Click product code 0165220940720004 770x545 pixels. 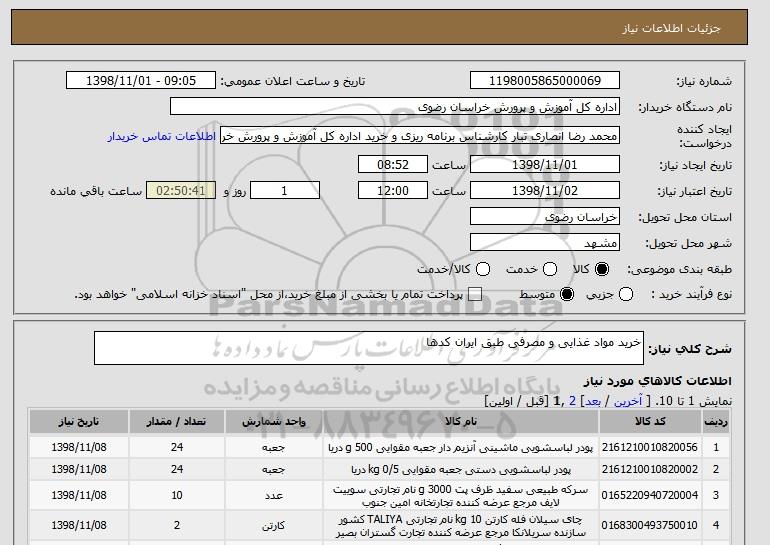tap(650, 495)
